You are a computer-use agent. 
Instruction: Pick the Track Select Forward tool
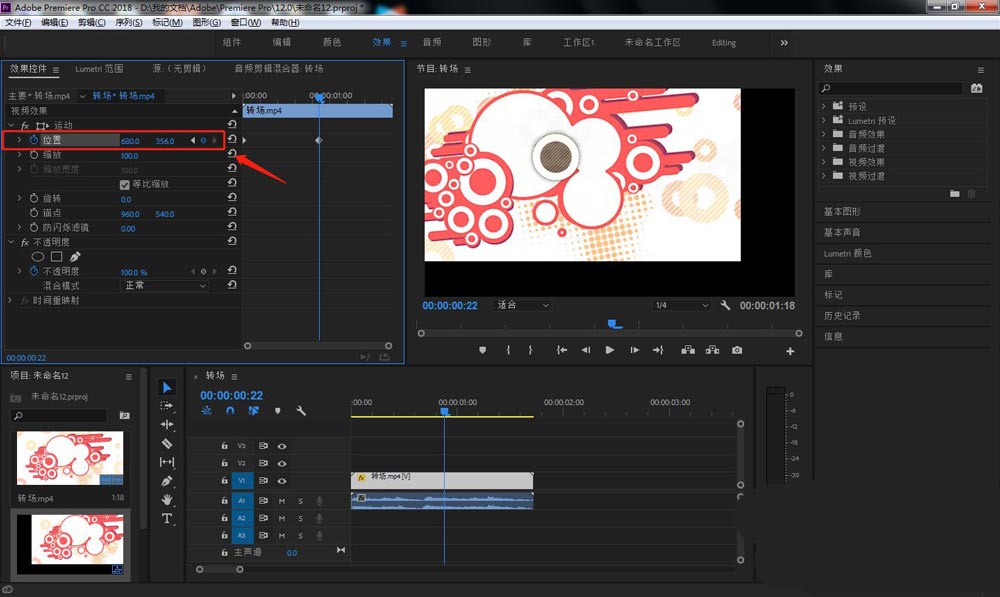pyautogui.click(x=166, y=406)
